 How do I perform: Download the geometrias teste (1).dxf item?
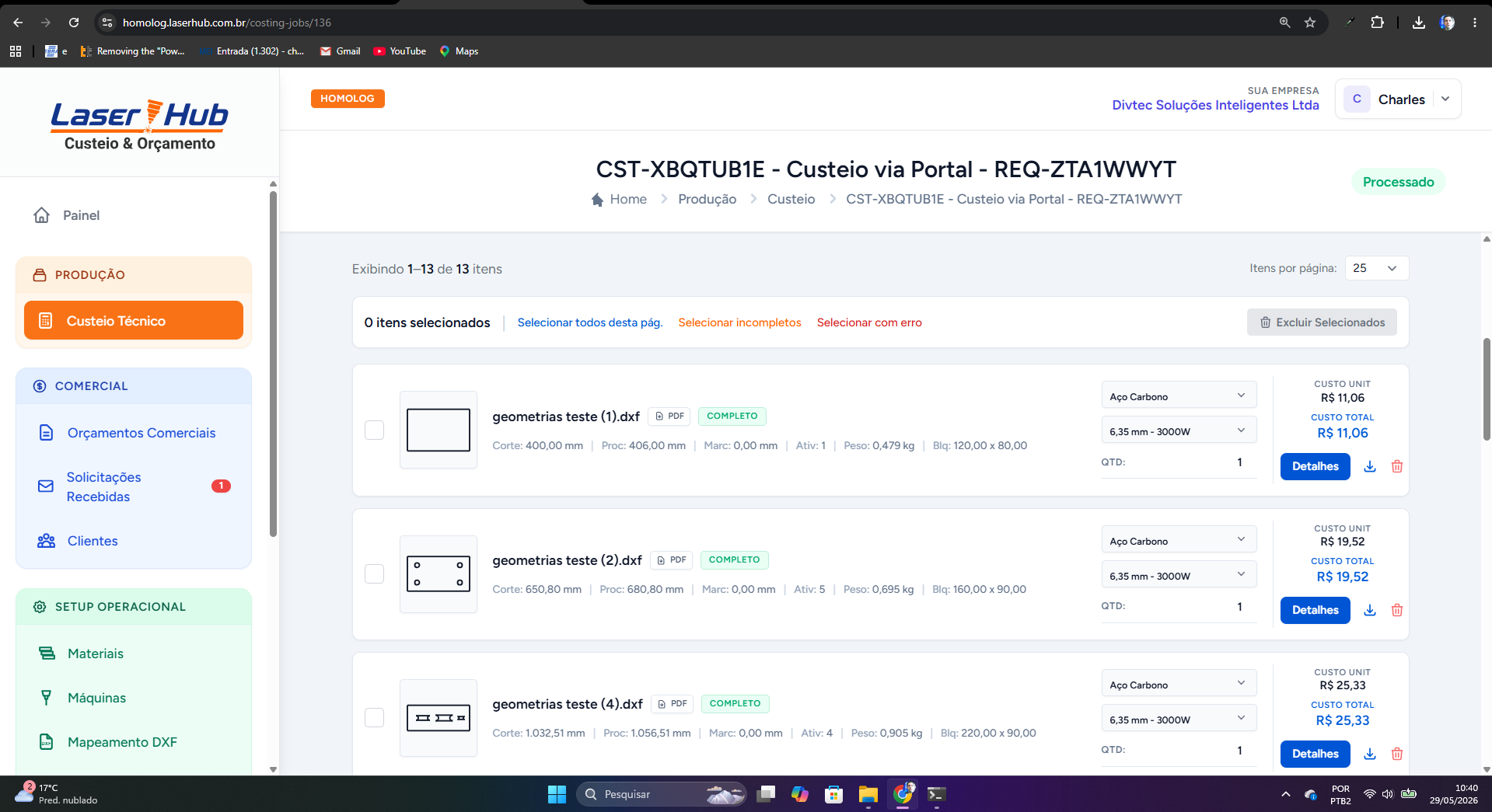pyautogui.click(x=1370, y=466)
